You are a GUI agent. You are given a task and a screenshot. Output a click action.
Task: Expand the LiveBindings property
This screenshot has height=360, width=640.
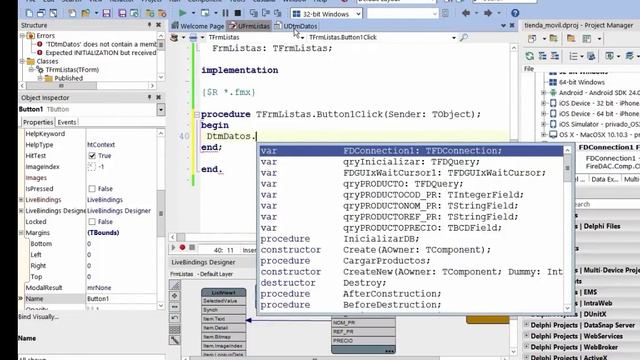pos(21,200)
